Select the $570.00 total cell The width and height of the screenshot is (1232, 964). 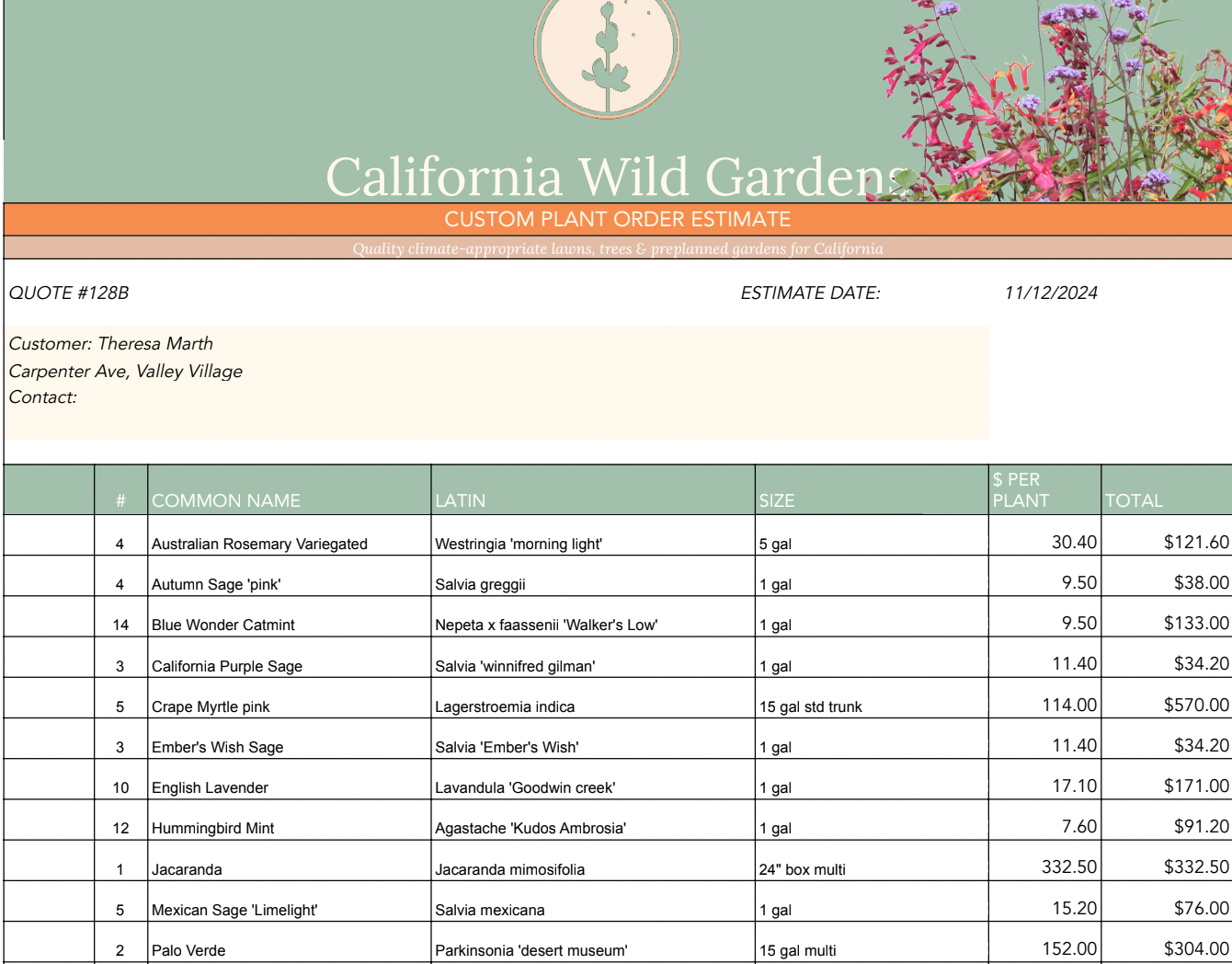coord(1167,698)
